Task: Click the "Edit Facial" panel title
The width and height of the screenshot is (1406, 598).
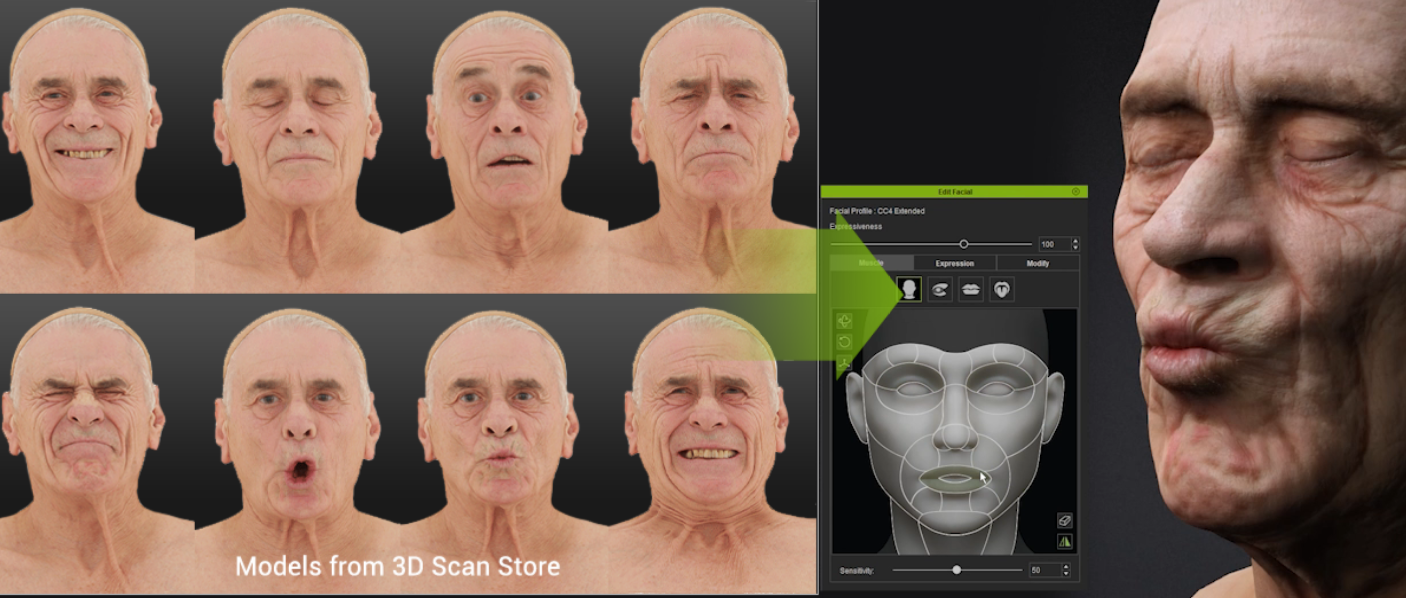Action: [x=954, y=191]
